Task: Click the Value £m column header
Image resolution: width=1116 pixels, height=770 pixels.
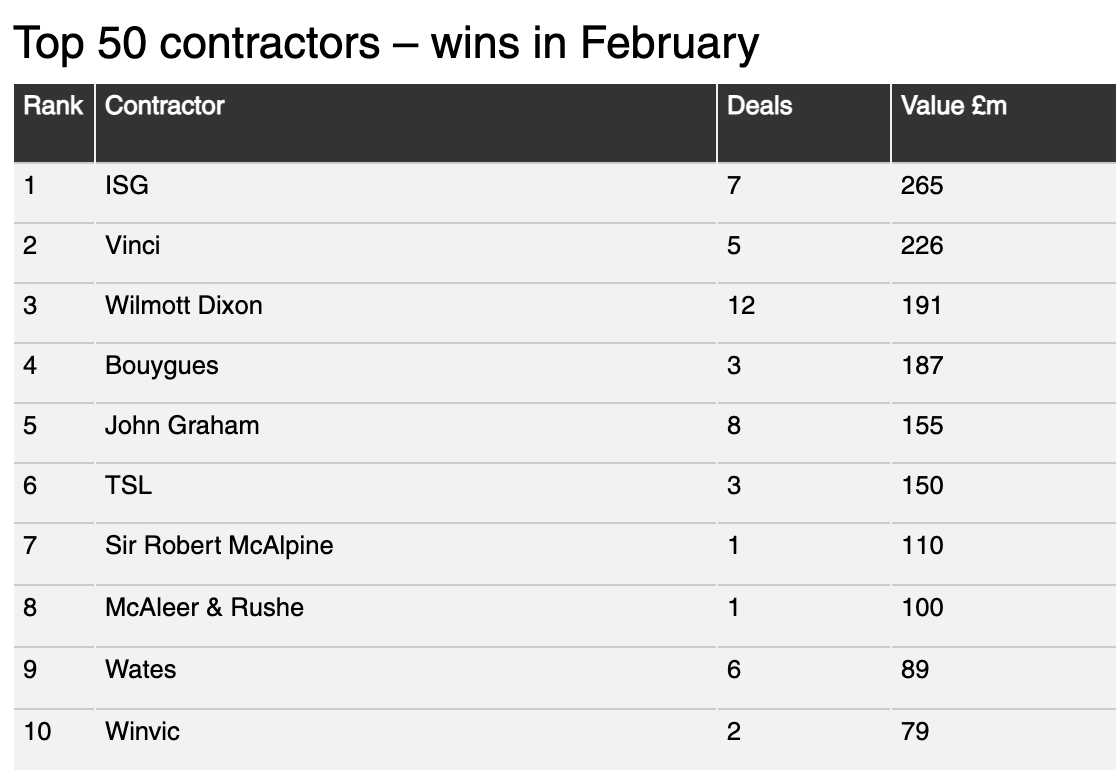Action: 954,106
